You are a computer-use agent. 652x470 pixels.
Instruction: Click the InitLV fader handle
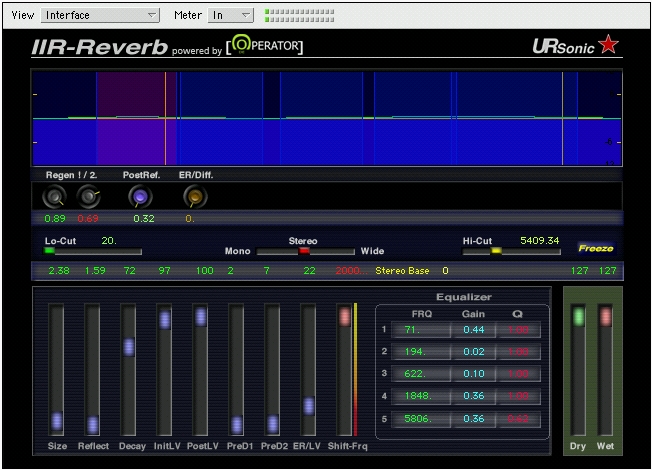click(165, 319)
